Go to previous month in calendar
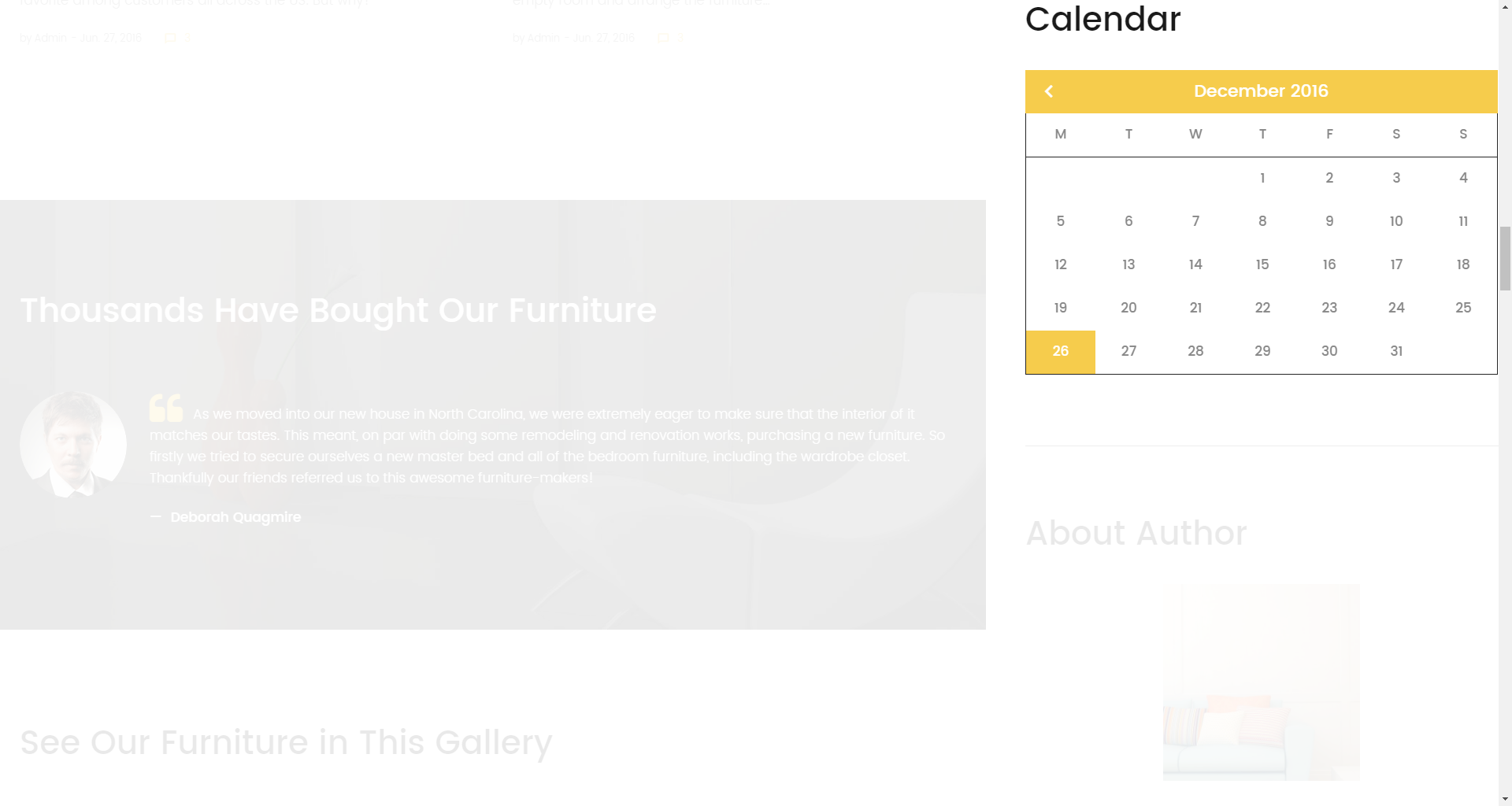1512x806 pixels. (1049, 91)
